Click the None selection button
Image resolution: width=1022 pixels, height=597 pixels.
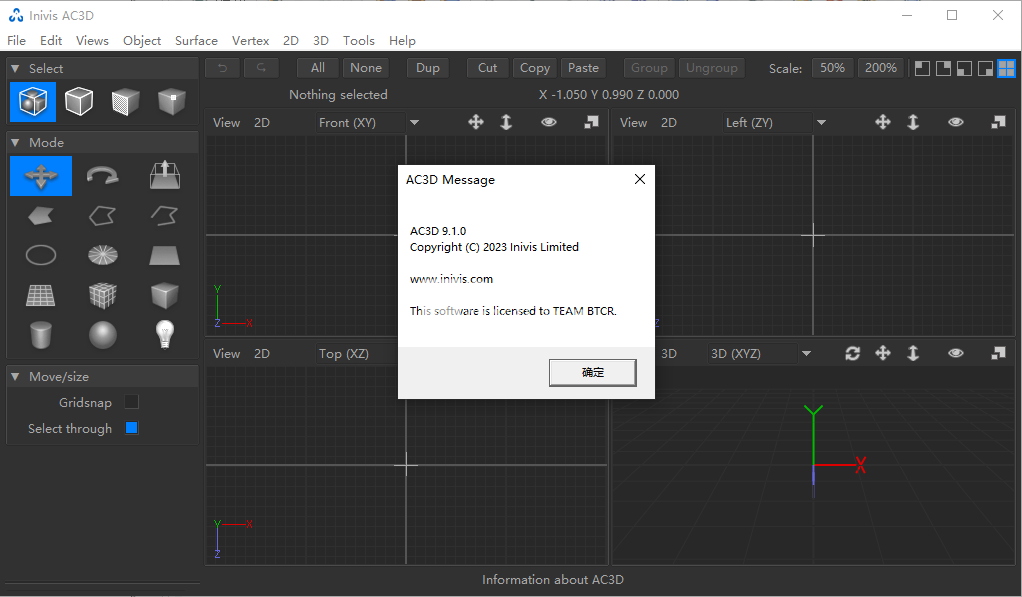366,68
